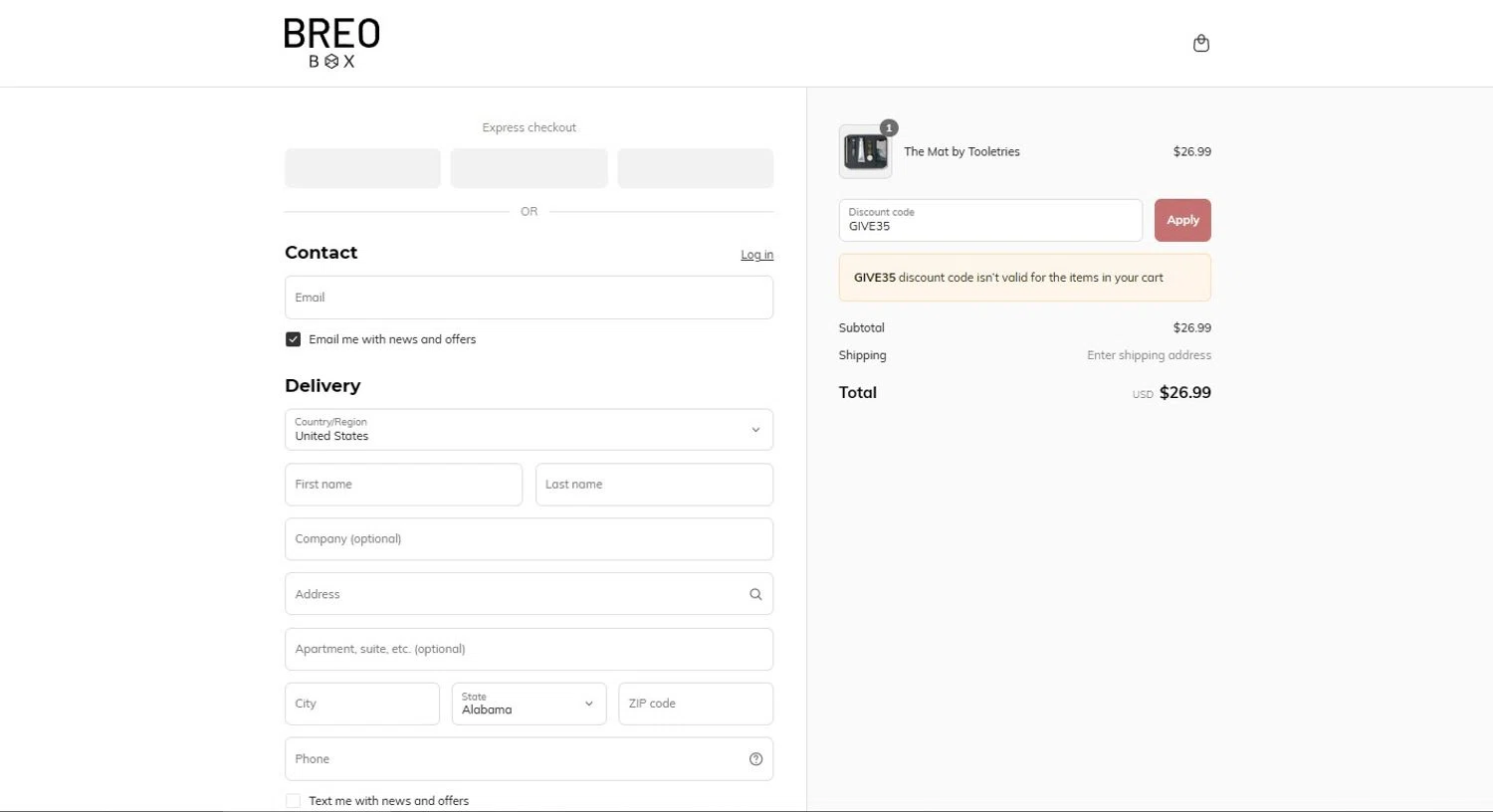
Task: Click the first express checkout button
Action: click(x=362, y=168)
